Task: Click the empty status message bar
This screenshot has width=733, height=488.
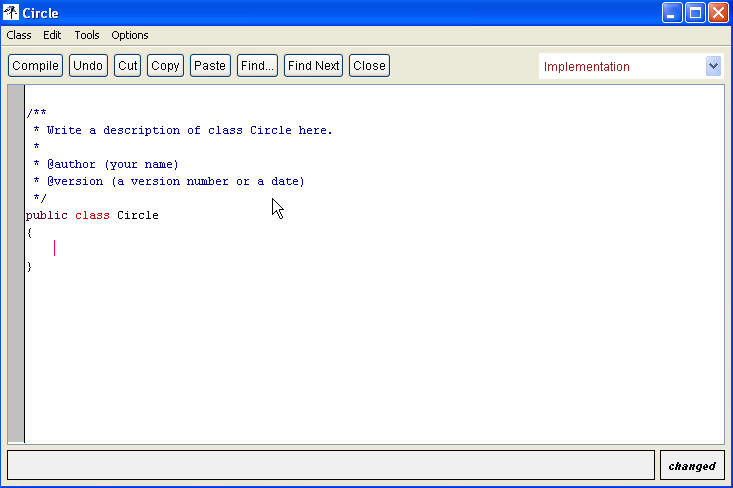Action: 330,466
